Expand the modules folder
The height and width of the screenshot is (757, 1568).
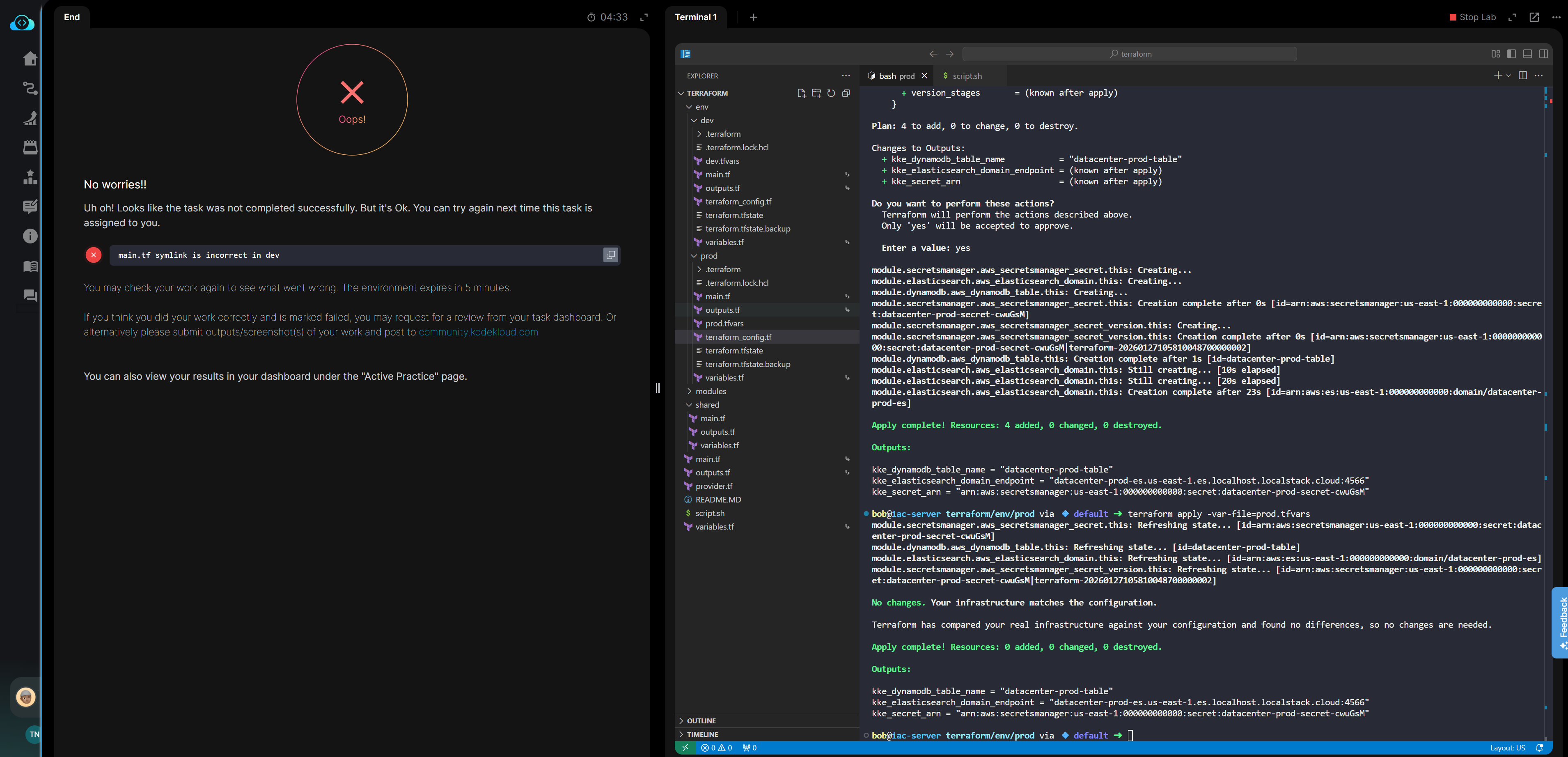pyautogui.click(x=711, y=392)
